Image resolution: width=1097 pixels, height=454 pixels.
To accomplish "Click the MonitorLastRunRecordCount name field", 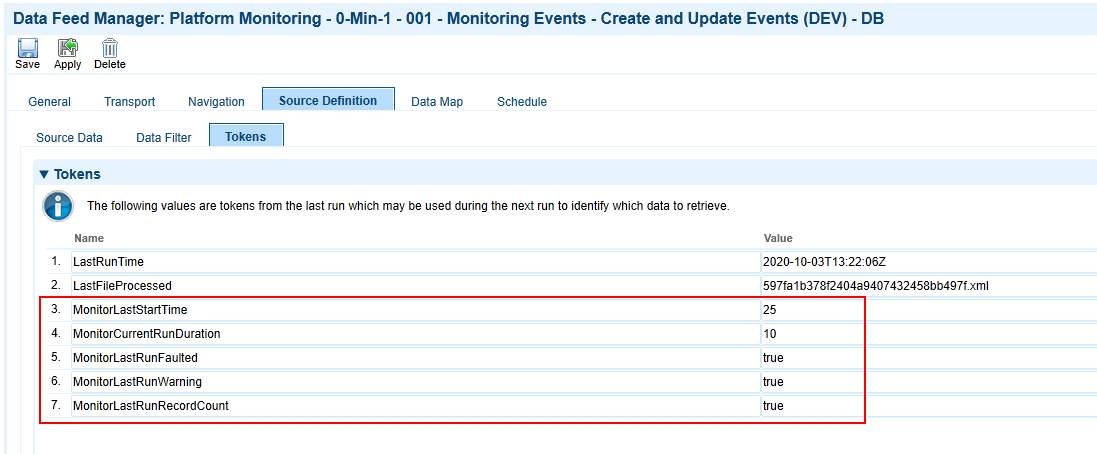I will 416,406.
